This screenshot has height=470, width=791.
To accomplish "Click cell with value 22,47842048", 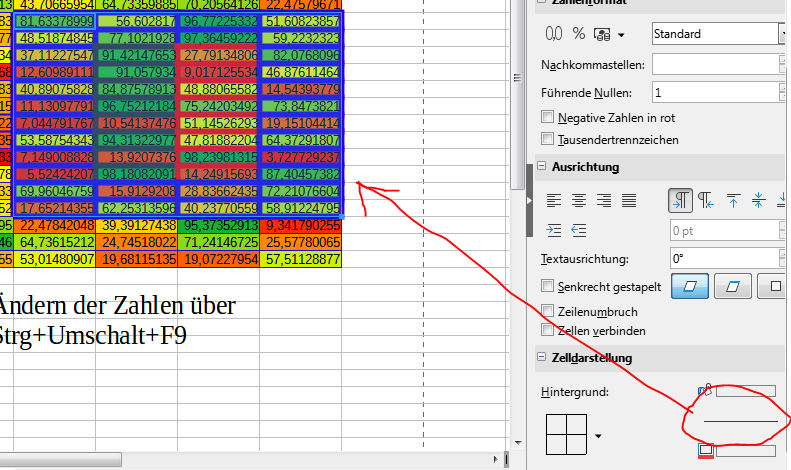I will (x=54, y=225).
